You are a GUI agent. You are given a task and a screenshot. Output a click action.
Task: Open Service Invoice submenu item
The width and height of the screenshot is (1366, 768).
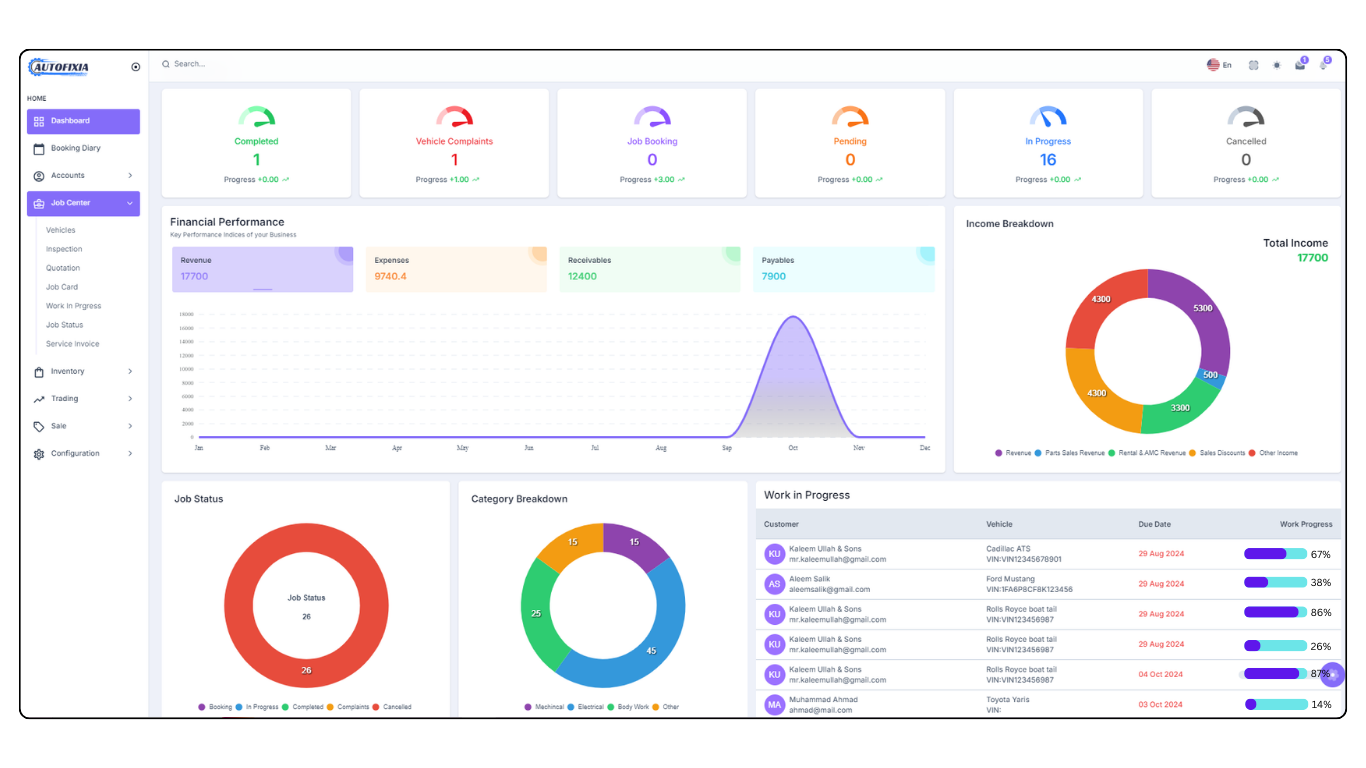pyautogui.click(x=72, y=344)
